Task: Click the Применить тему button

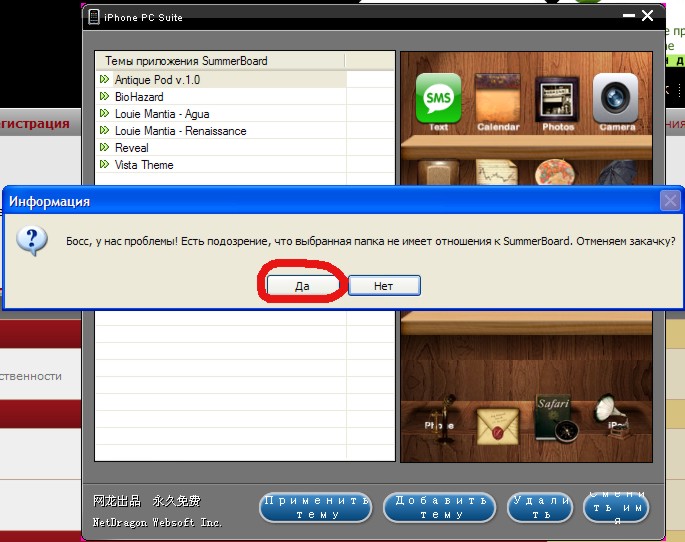Action: [x=316, y=507]
